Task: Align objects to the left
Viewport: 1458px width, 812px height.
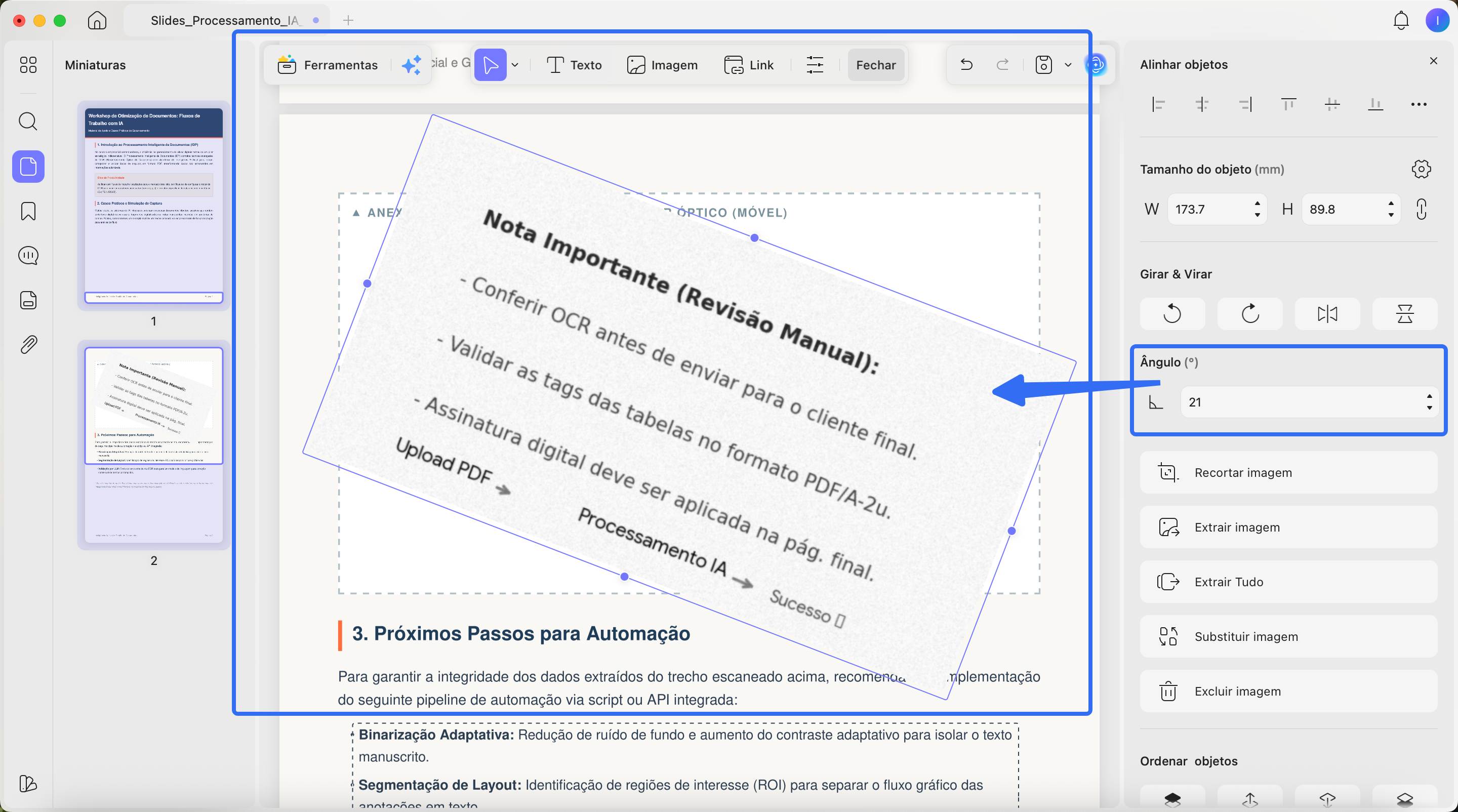Action: tap(1158, 104)
